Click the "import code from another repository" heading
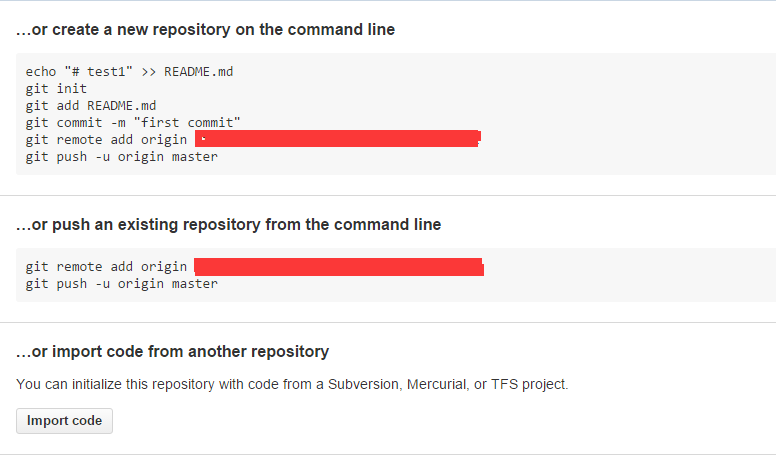 [172, 352]
